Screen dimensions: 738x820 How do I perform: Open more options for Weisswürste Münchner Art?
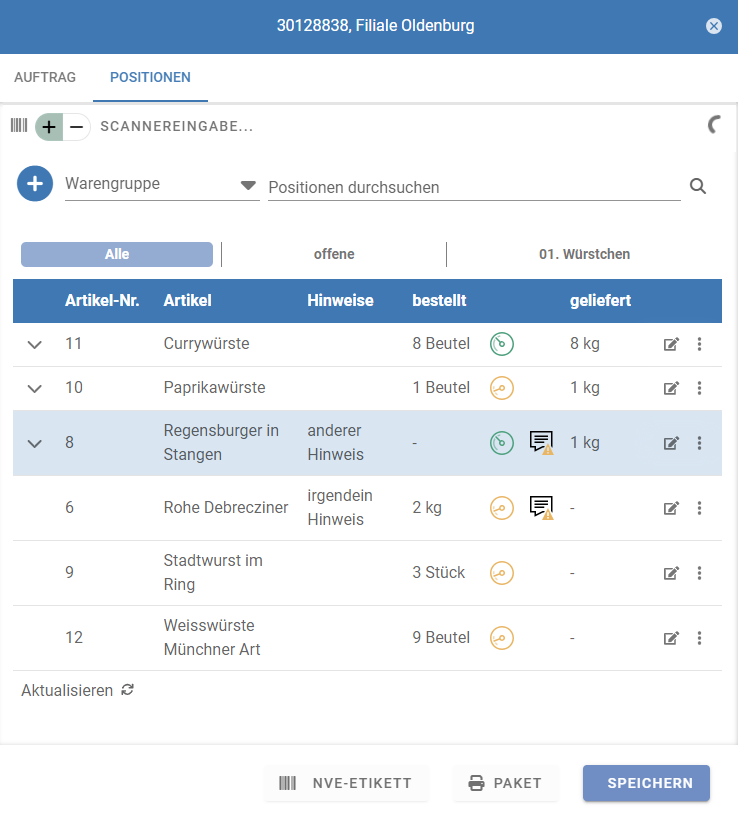(x=699, y=638)
